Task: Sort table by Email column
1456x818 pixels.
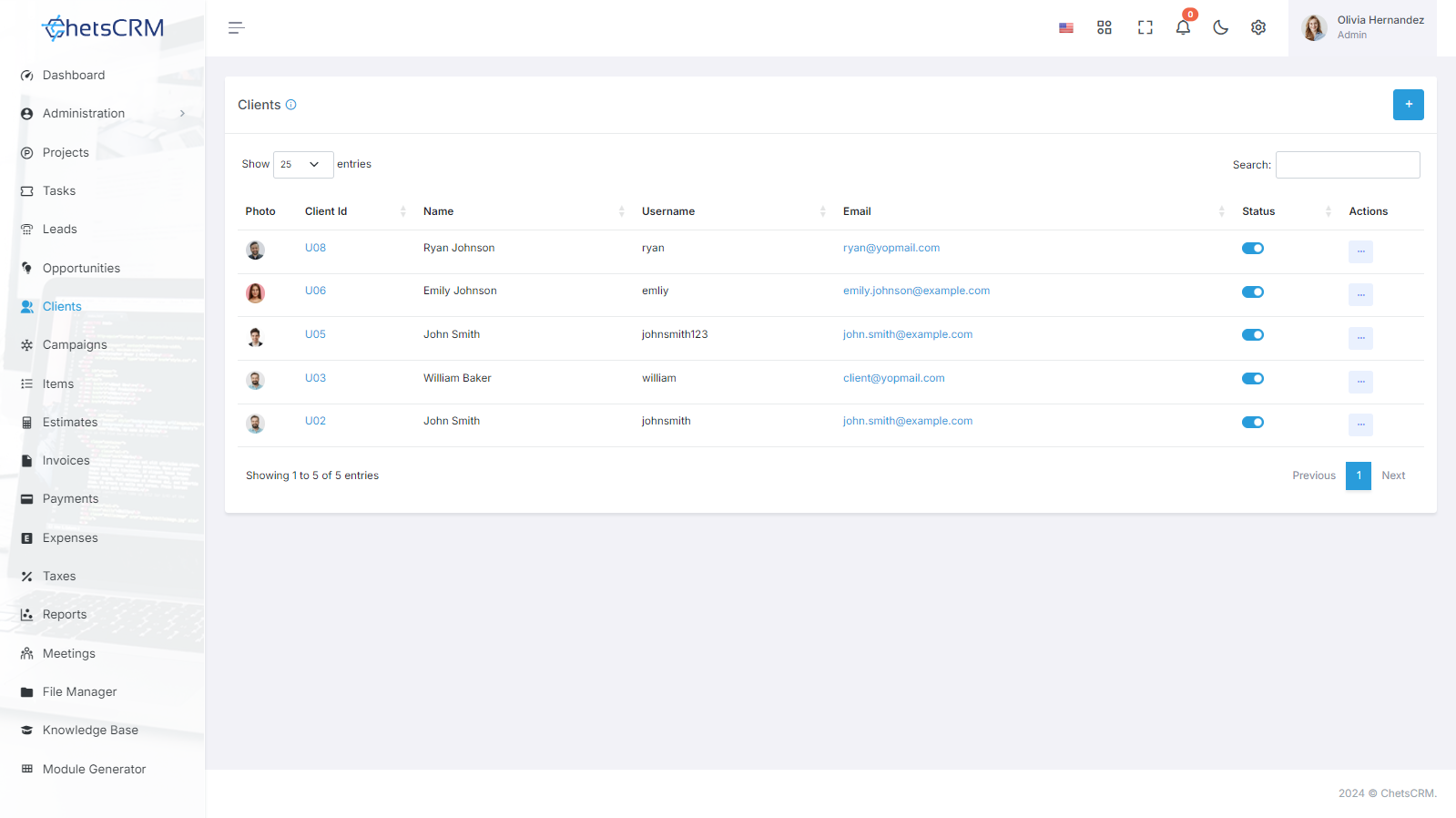Action: 1034,211
